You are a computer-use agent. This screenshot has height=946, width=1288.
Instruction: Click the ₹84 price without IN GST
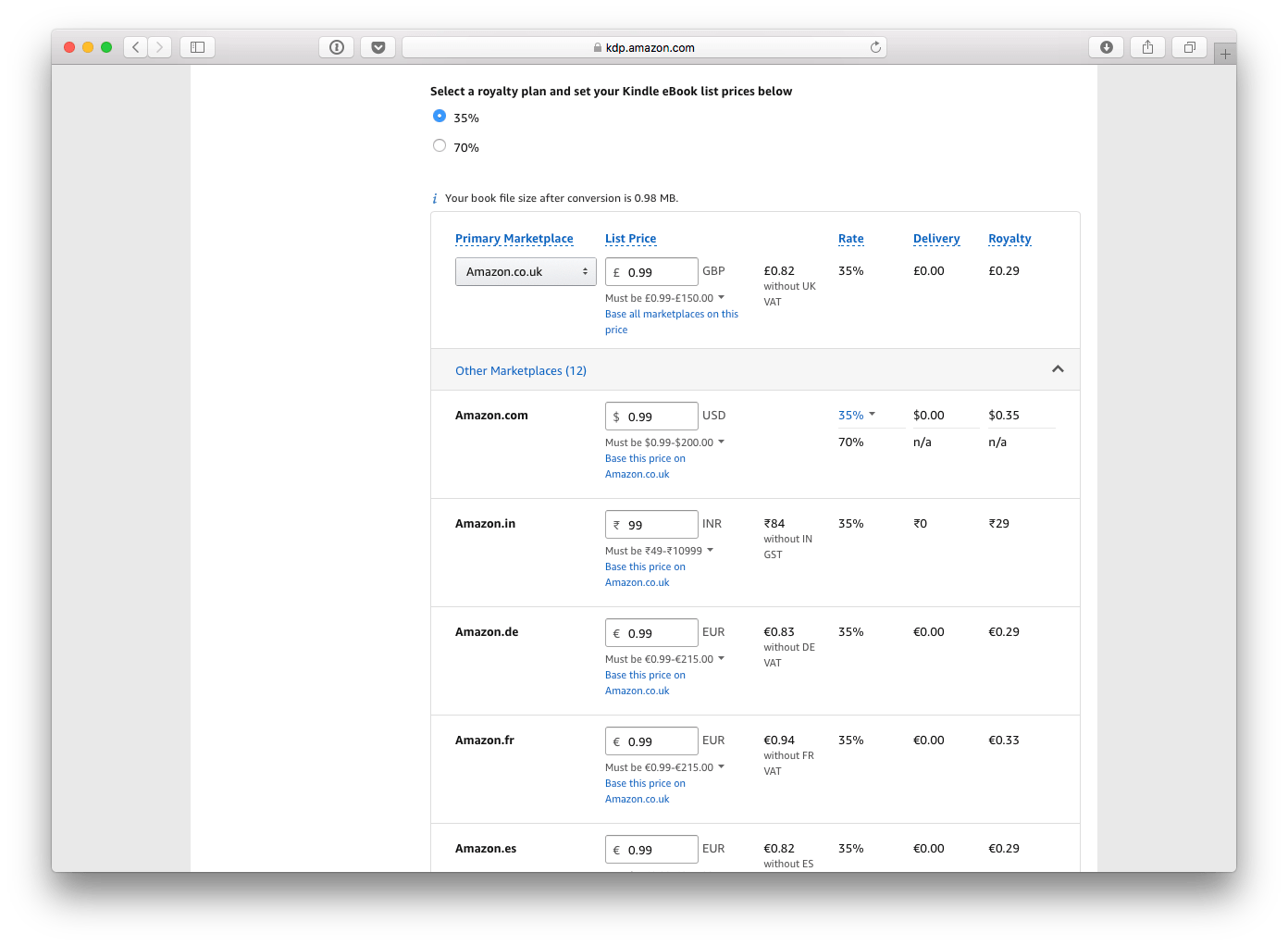point(774,524)
